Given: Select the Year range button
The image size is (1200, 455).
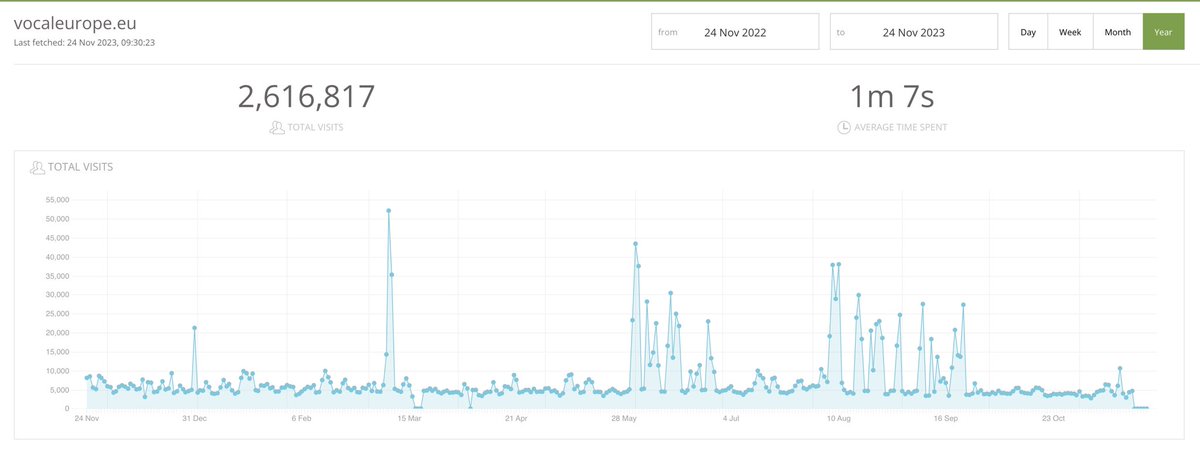Looking at the screenshot, I should [x=1164, y=32].
